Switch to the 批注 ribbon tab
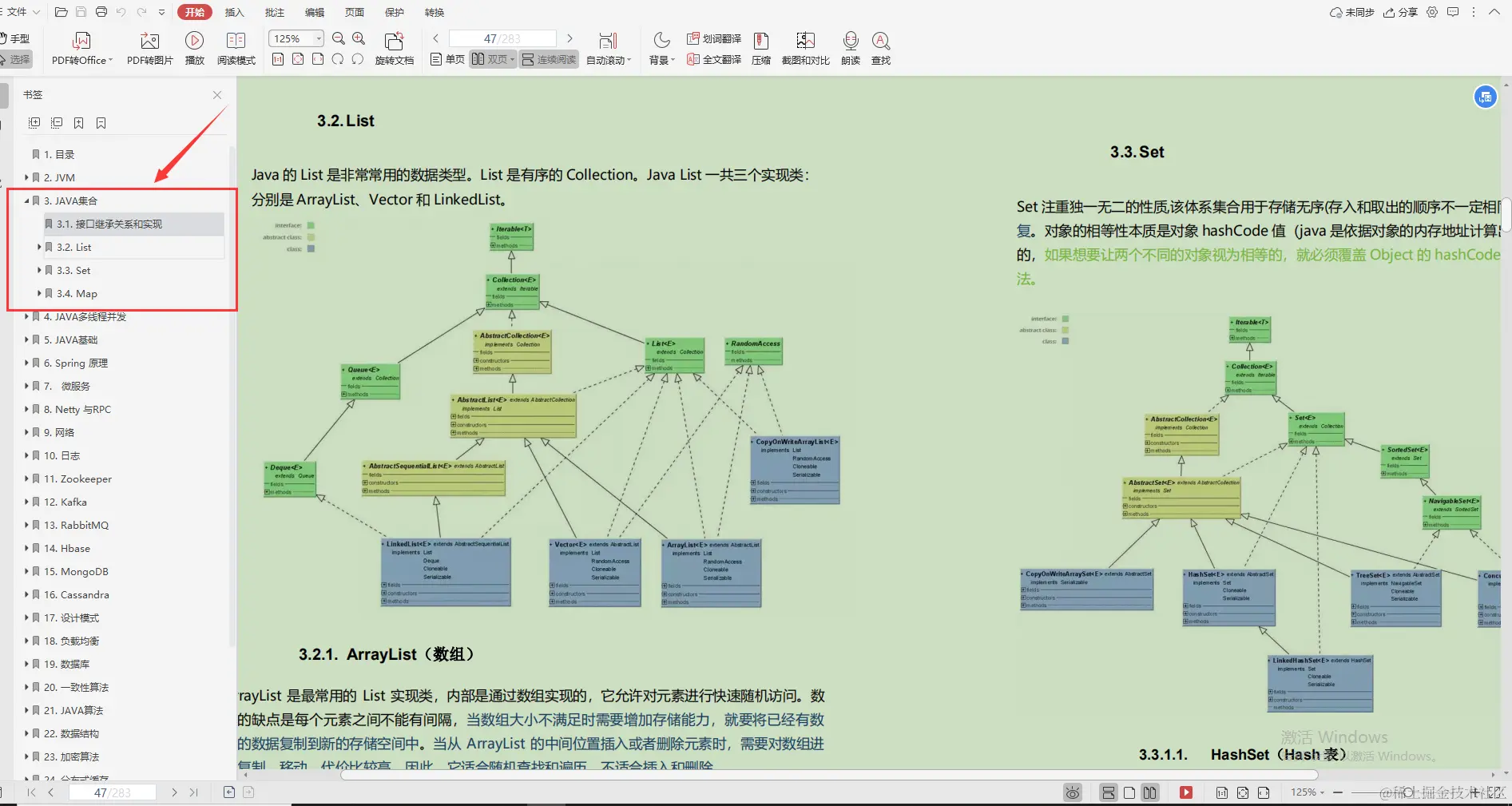The image size is (1512, 806). point(275,12)
